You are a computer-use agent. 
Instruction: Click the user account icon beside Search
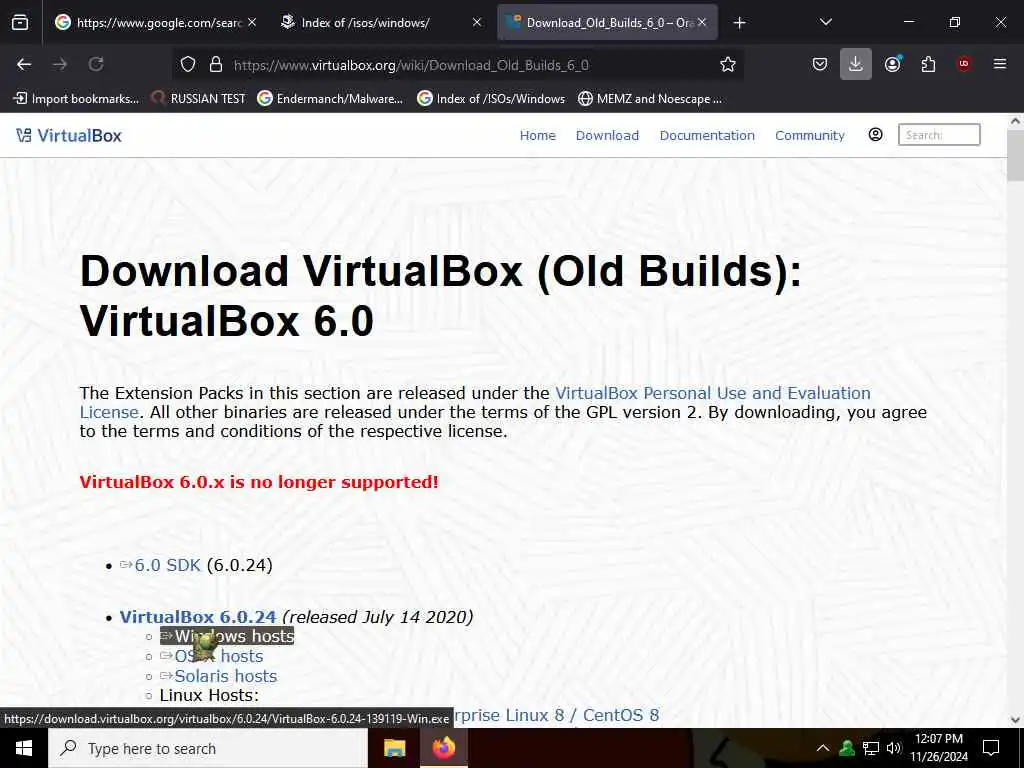(x=876, y=135)
